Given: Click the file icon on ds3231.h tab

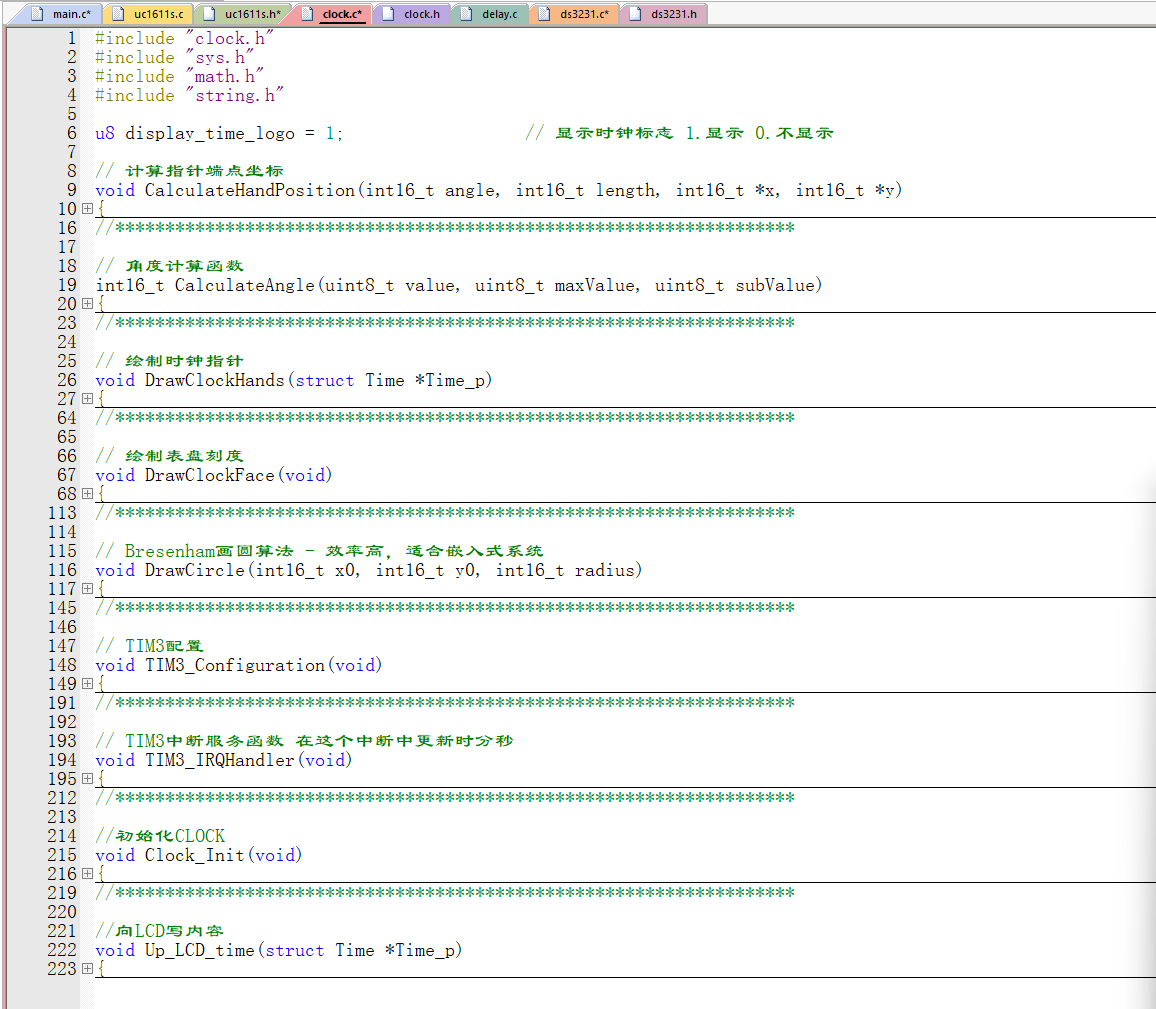Looking at the screenshot, I should point(636,13).
